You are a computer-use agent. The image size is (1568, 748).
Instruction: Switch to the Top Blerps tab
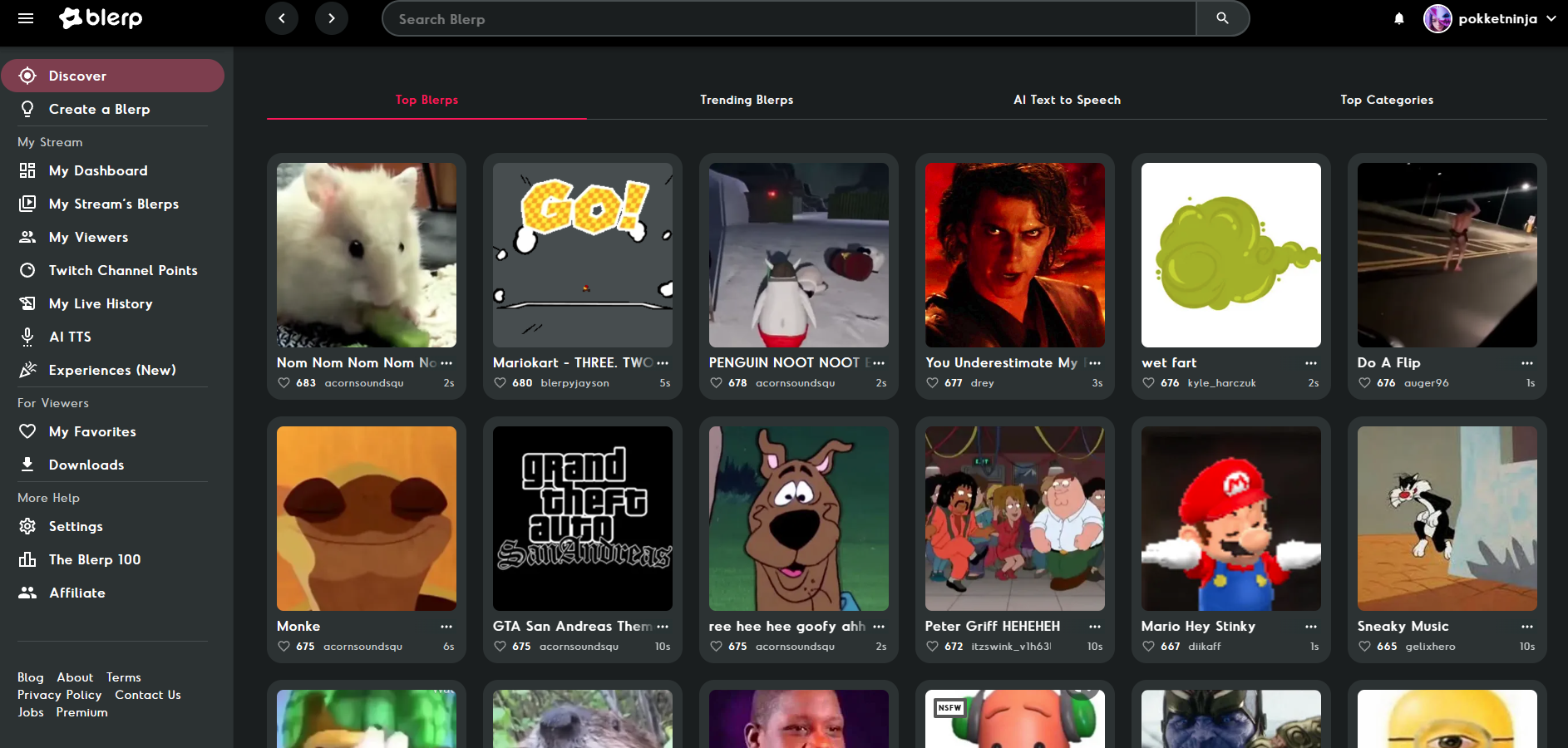point(427,100)
